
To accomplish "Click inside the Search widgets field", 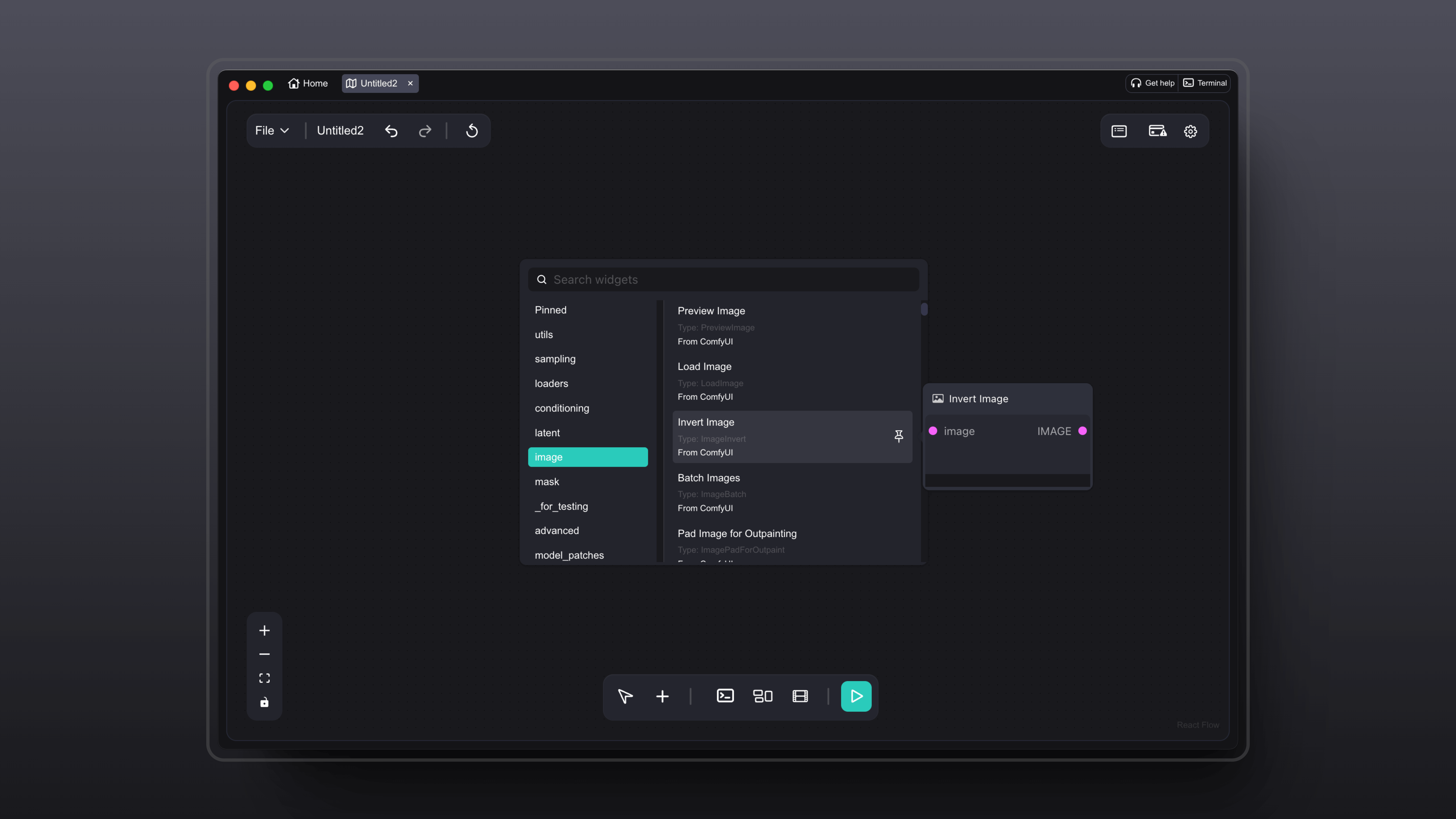I will tap(723, 279).
